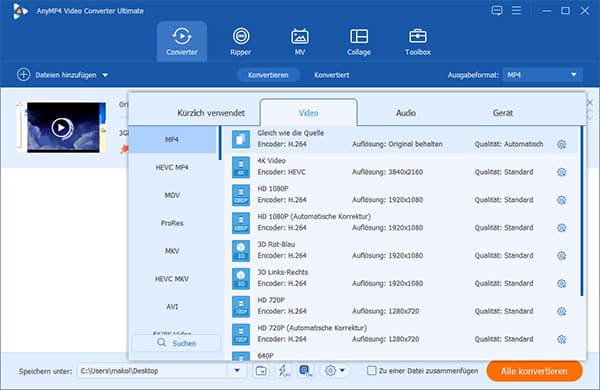Open settings gear for HD 720P (Automatische Korrektur)
This screenshot has width=600, height=390.
pos(561,339)
